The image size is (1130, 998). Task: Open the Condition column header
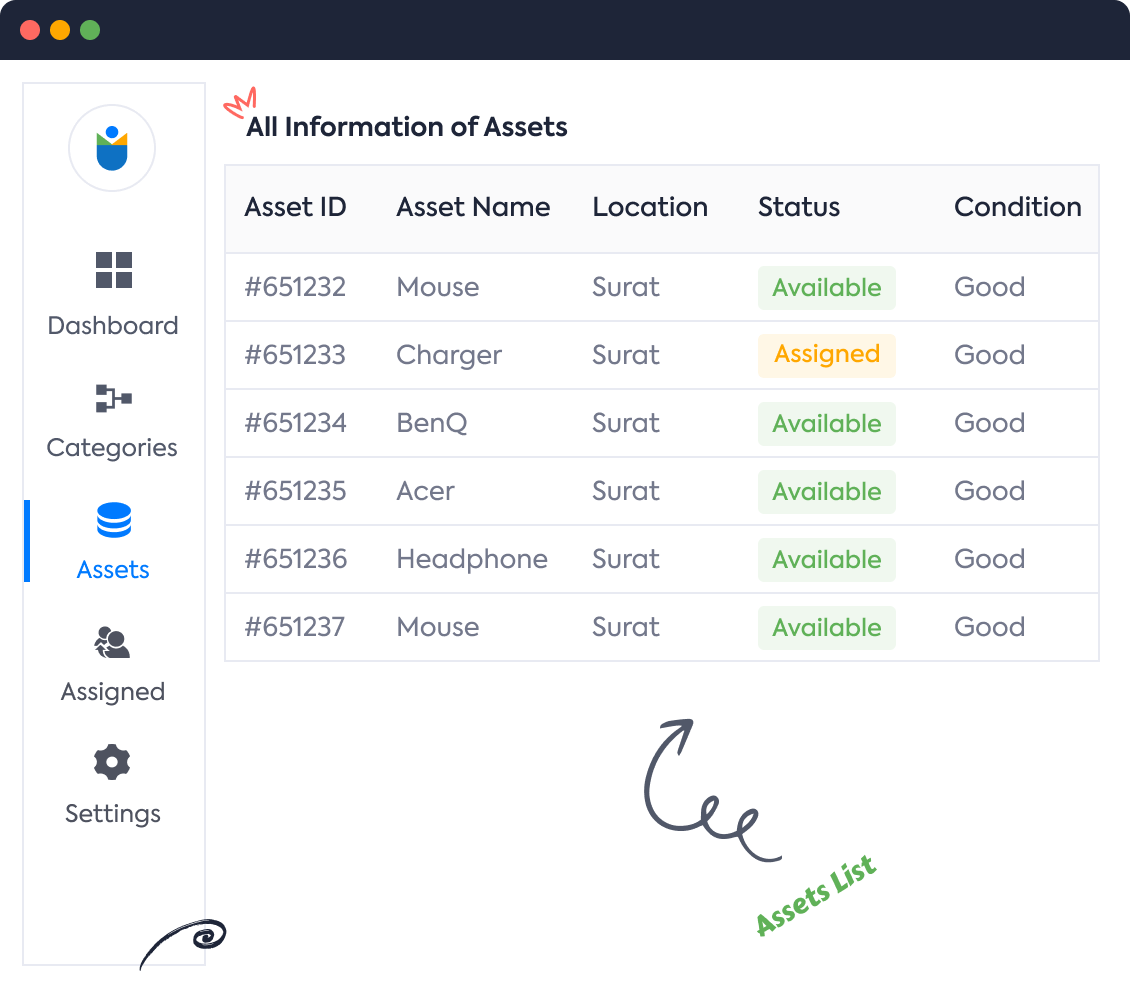pos(1017,207)
